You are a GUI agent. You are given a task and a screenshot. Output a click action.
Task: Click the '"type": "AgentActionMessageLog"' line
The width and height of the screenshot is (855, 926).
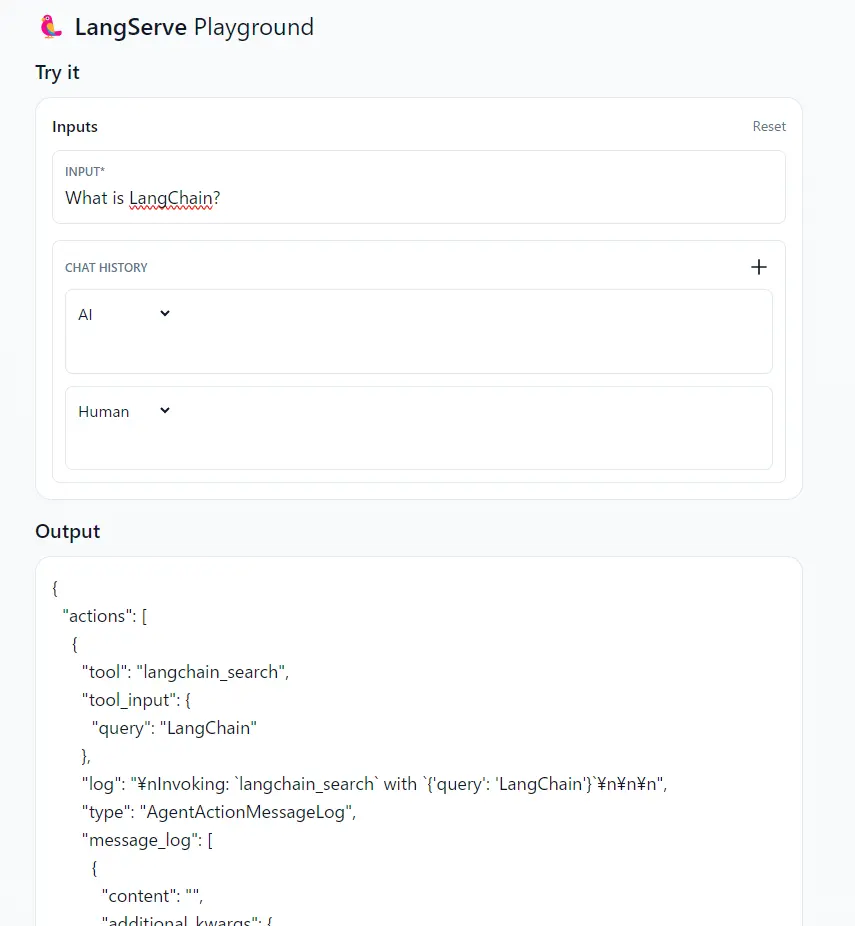(219, 812)
